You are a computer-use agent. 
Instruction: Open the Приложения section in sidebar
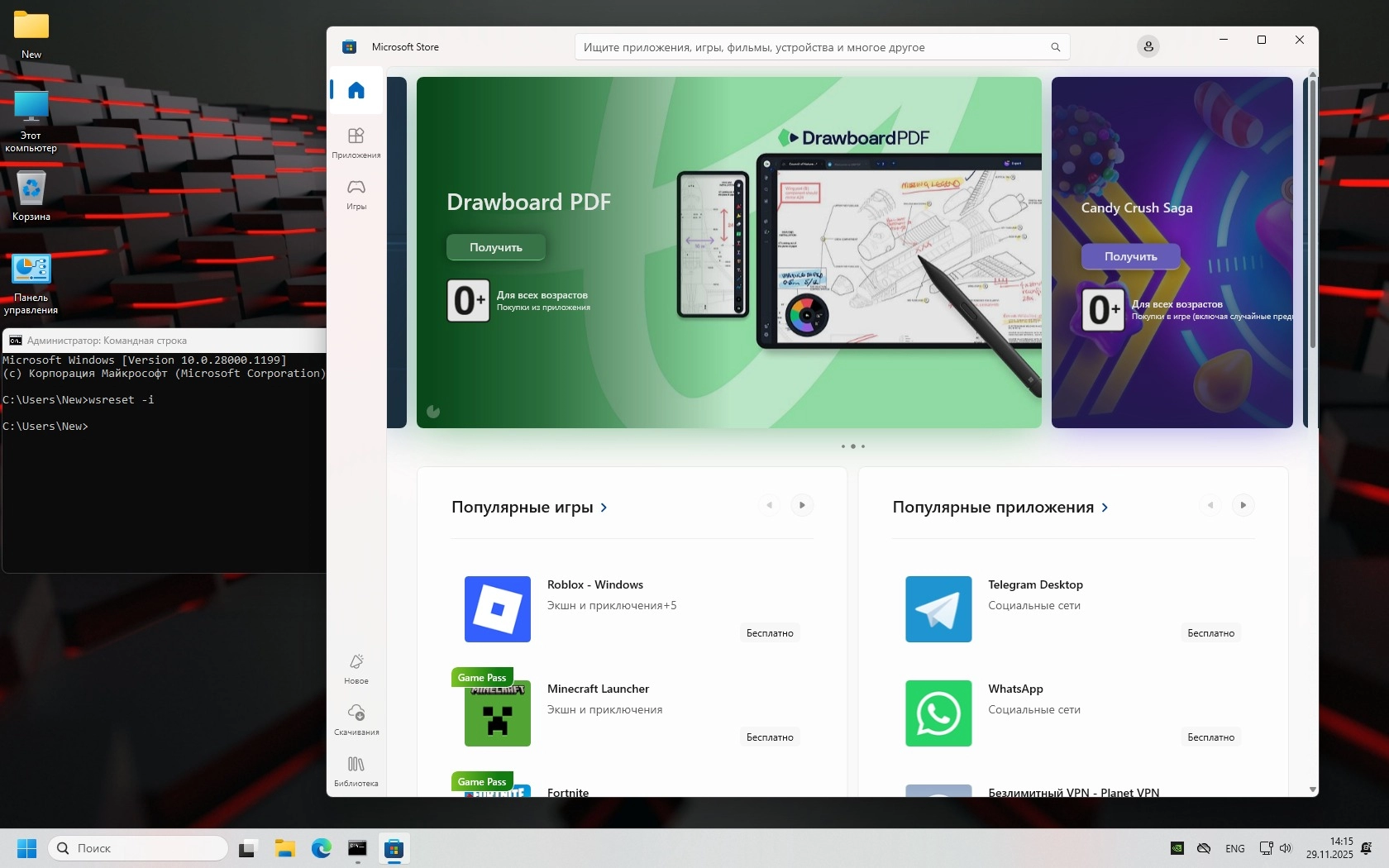[356, 142]
